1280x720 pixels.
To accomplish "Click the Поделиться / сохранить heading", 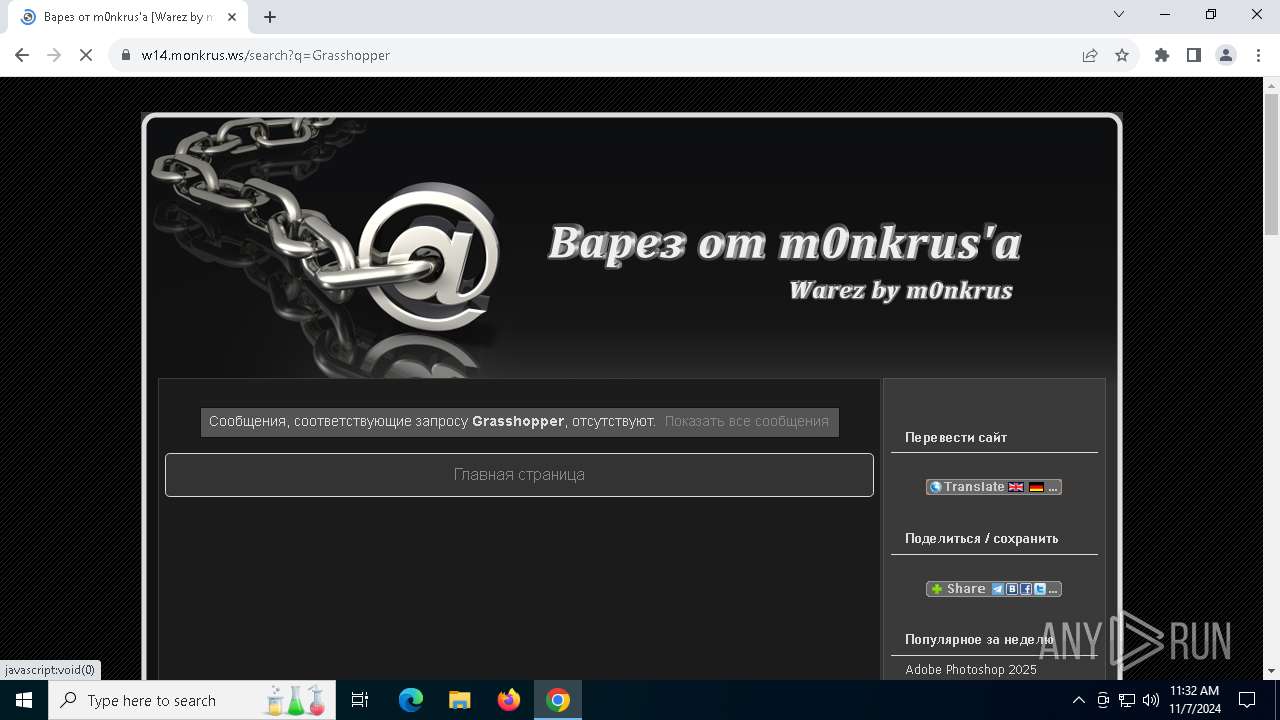I will click(981, 538).
